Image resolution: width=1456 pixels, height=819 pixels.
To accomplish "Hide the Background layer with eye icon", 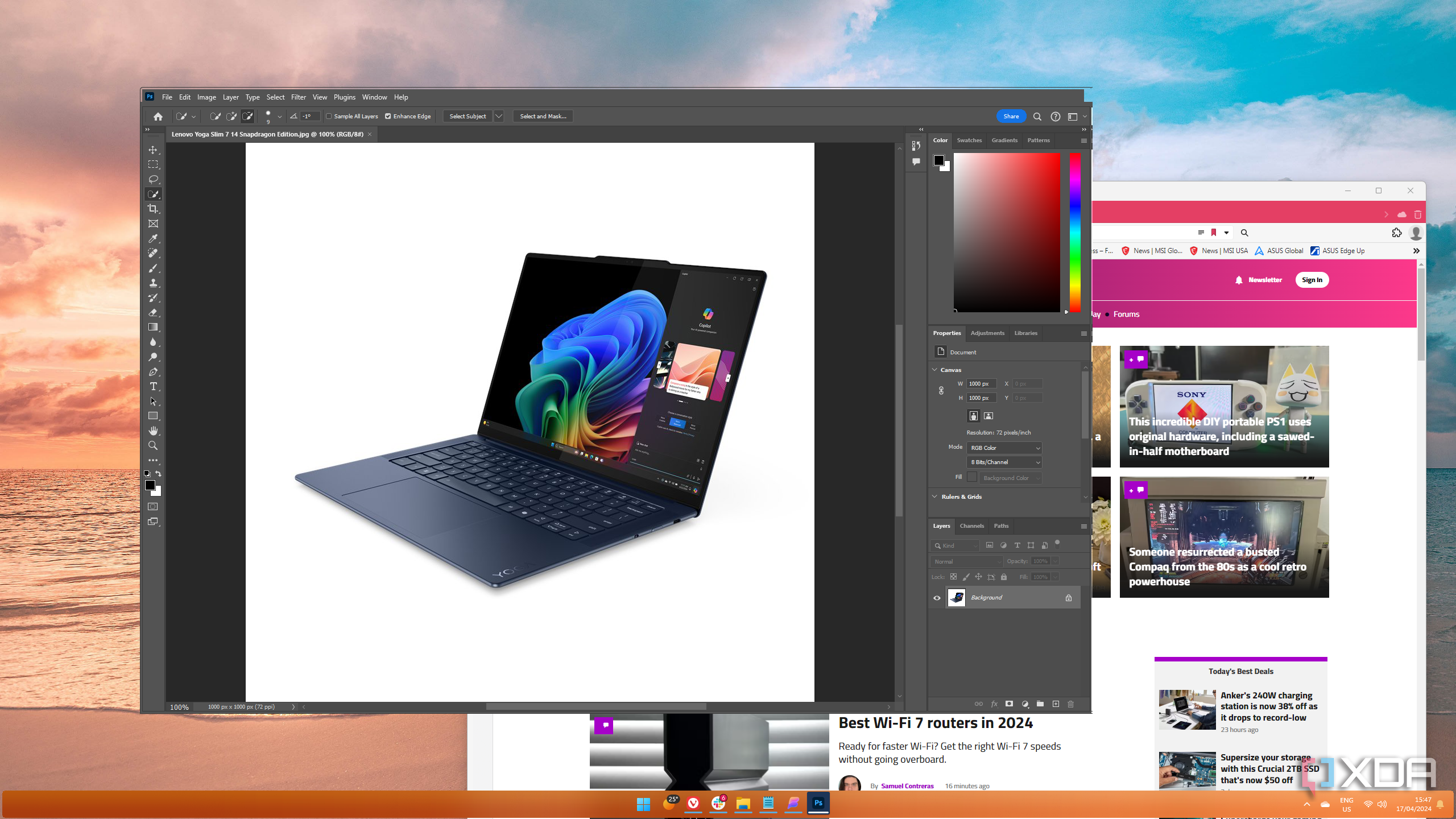I will (937, 598).
